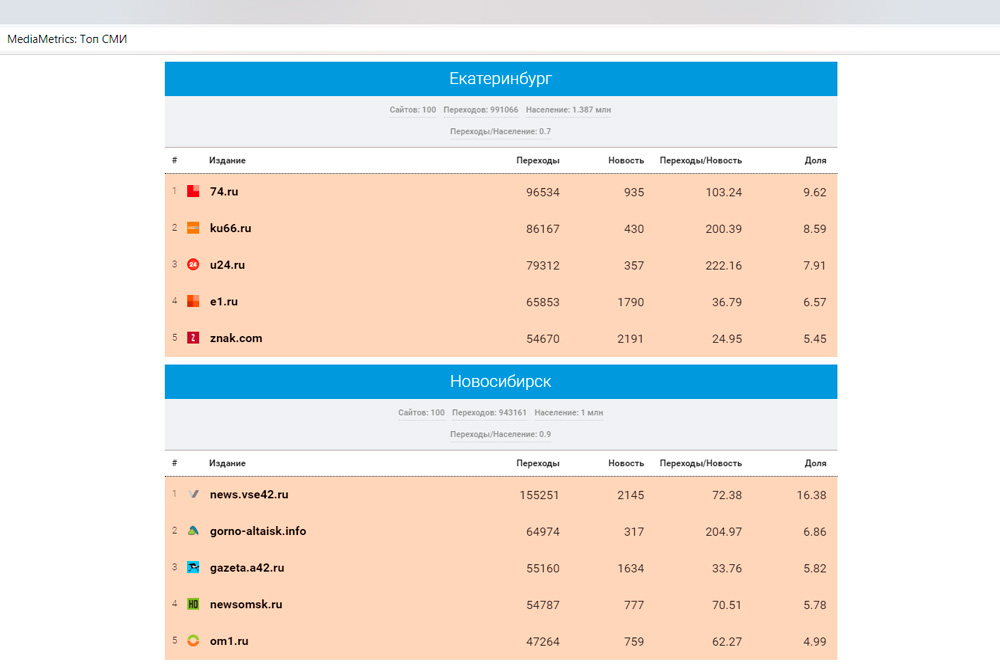
Task: Click the 74.ru site favicon
Action: pos(193,192)
